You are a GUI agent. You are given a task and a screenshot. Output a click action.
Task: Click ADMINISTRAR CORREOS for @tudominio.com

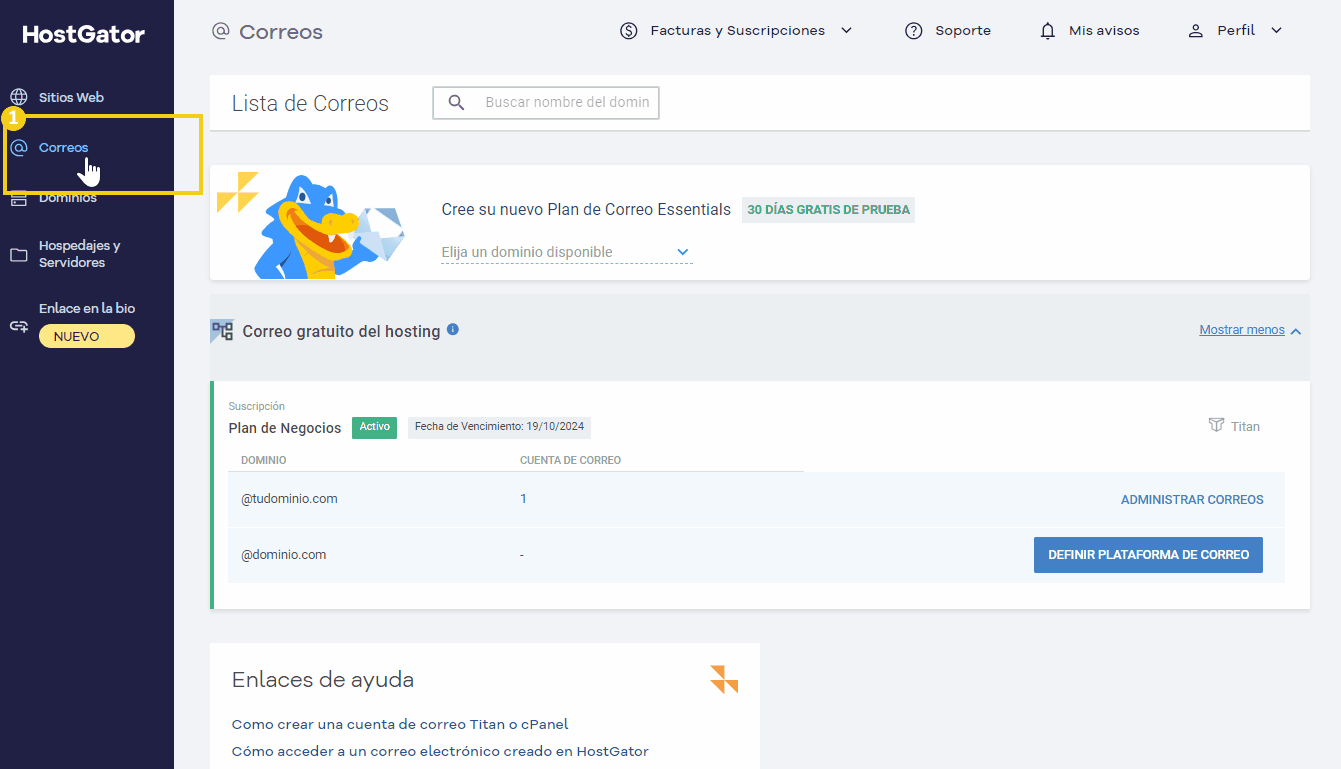1192,499
